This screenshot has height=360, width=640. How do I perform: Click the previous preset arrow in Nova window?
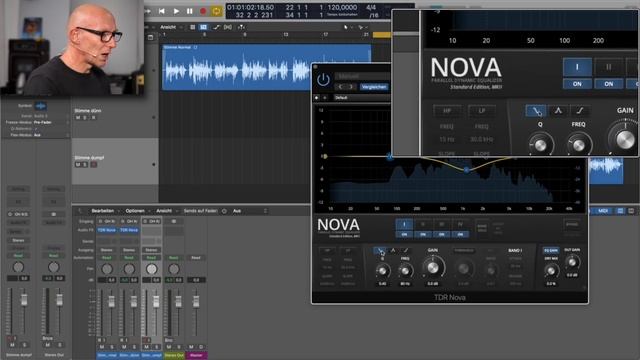[340, 87]
